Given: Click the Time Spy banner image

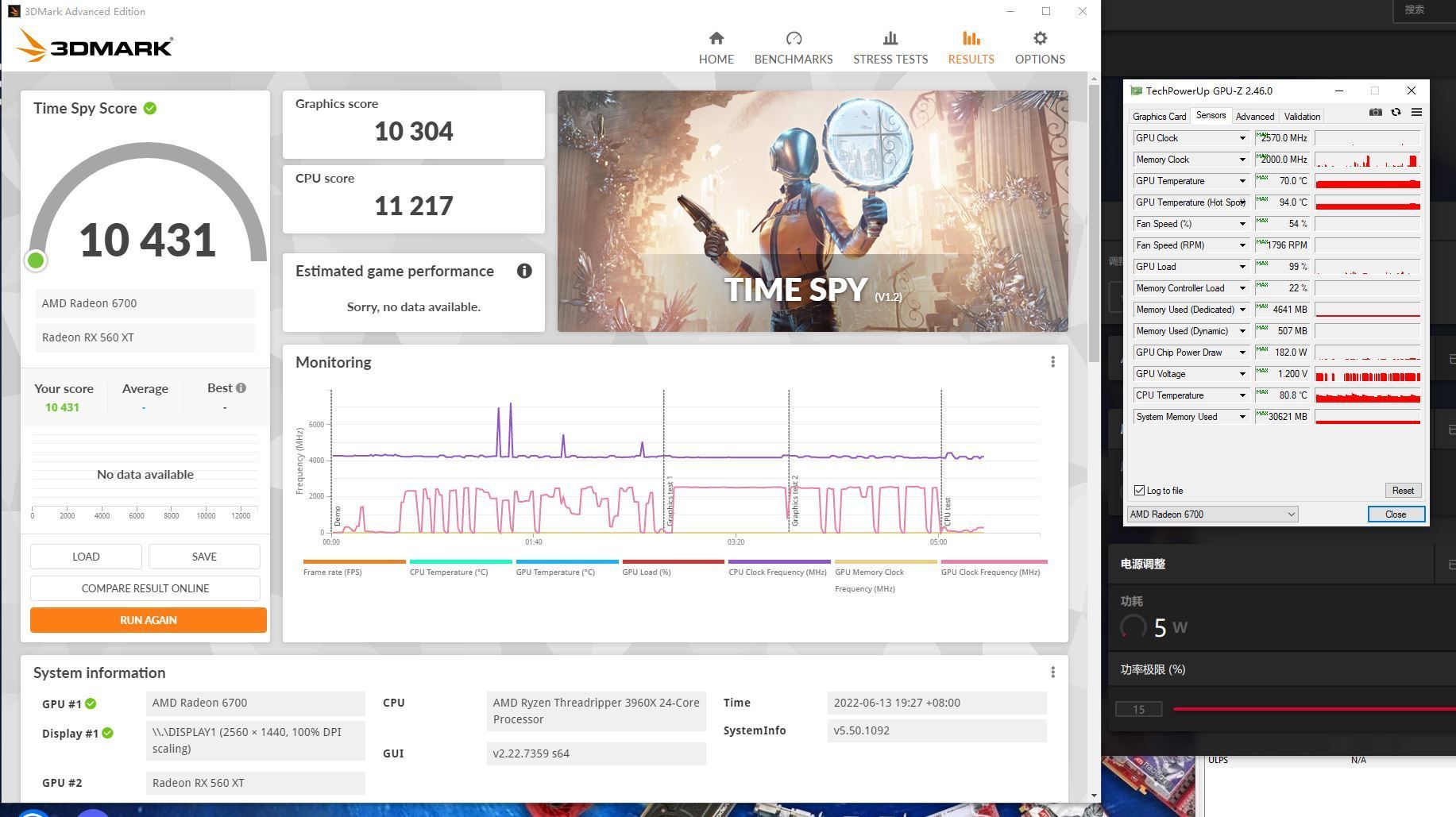Looking at the screenshot, I should click(813, 210).
